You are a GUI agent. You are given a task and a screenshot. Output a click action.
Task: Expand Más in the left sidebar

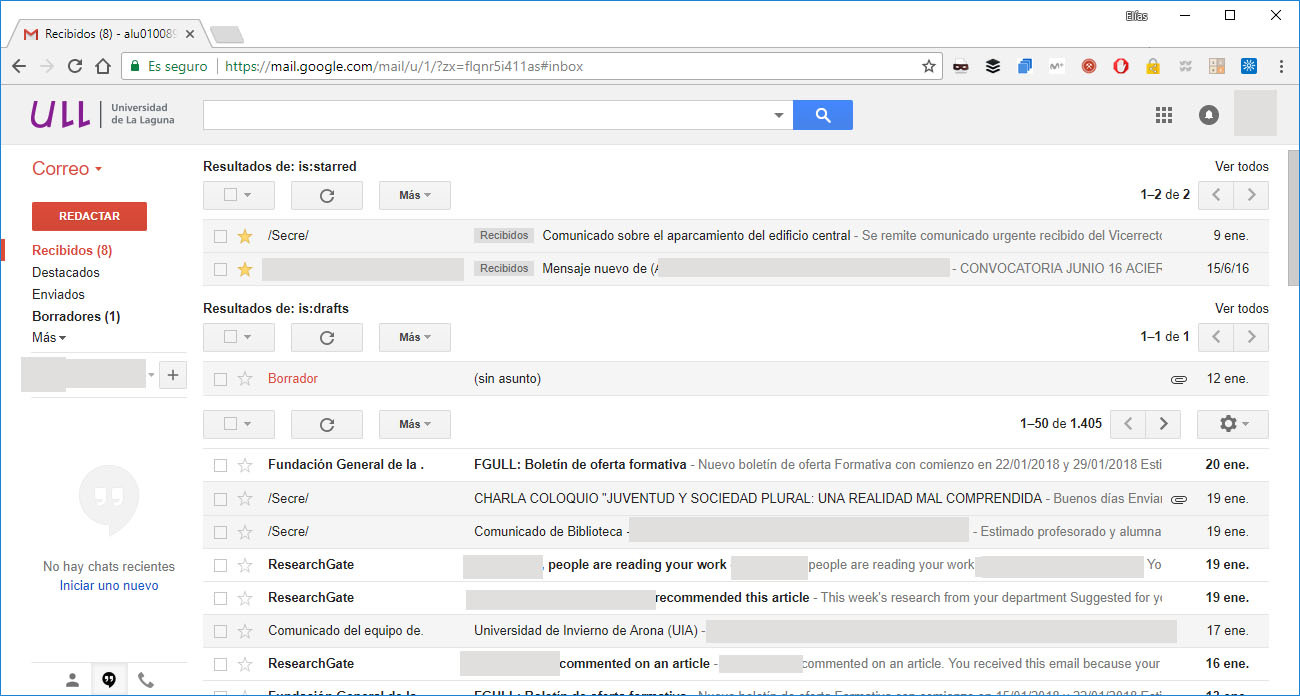point(48,337)
